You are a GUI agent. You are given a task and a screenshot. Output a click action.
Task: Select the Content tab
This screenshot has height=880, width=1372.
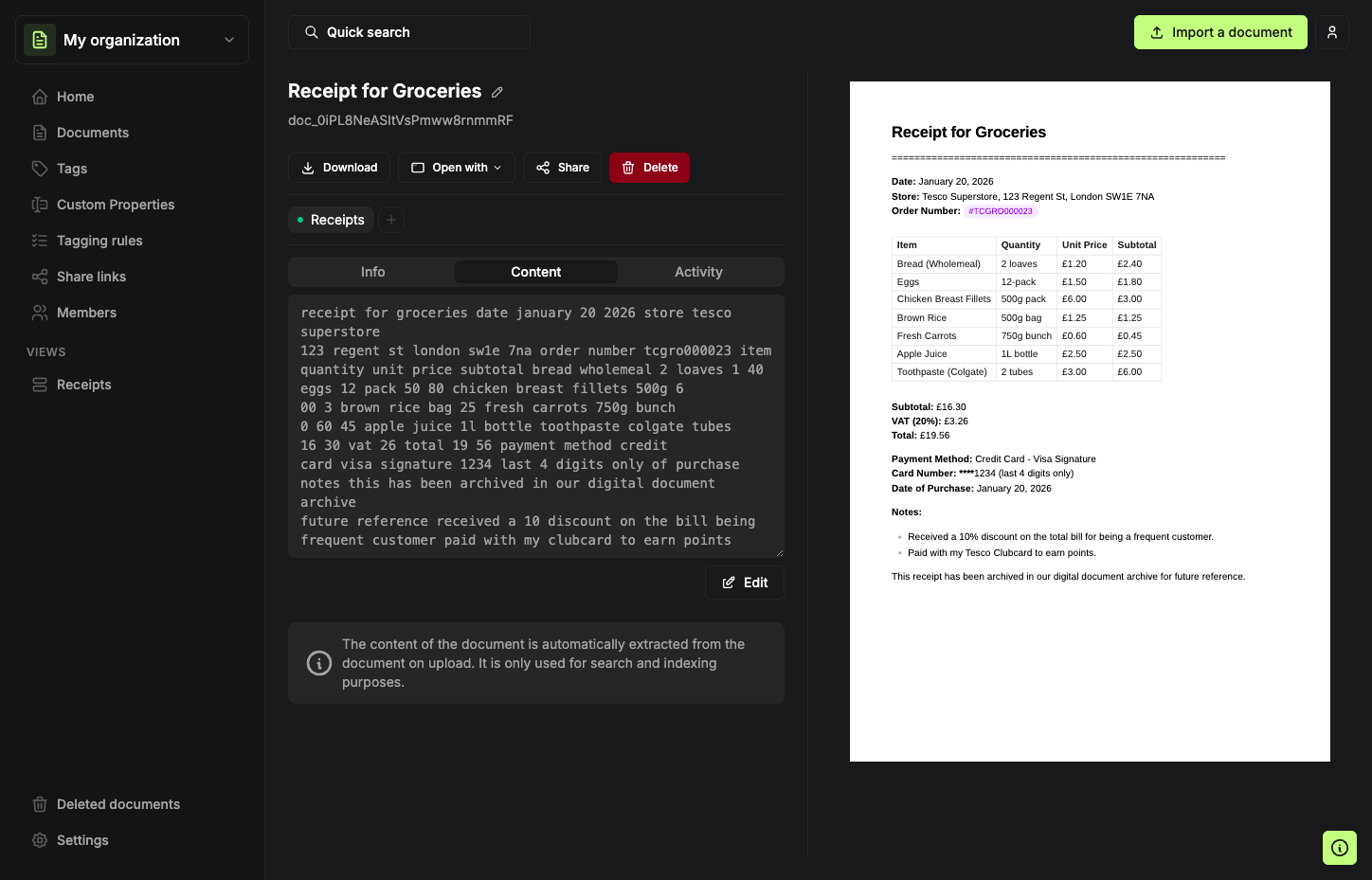(x=536, y=272)
